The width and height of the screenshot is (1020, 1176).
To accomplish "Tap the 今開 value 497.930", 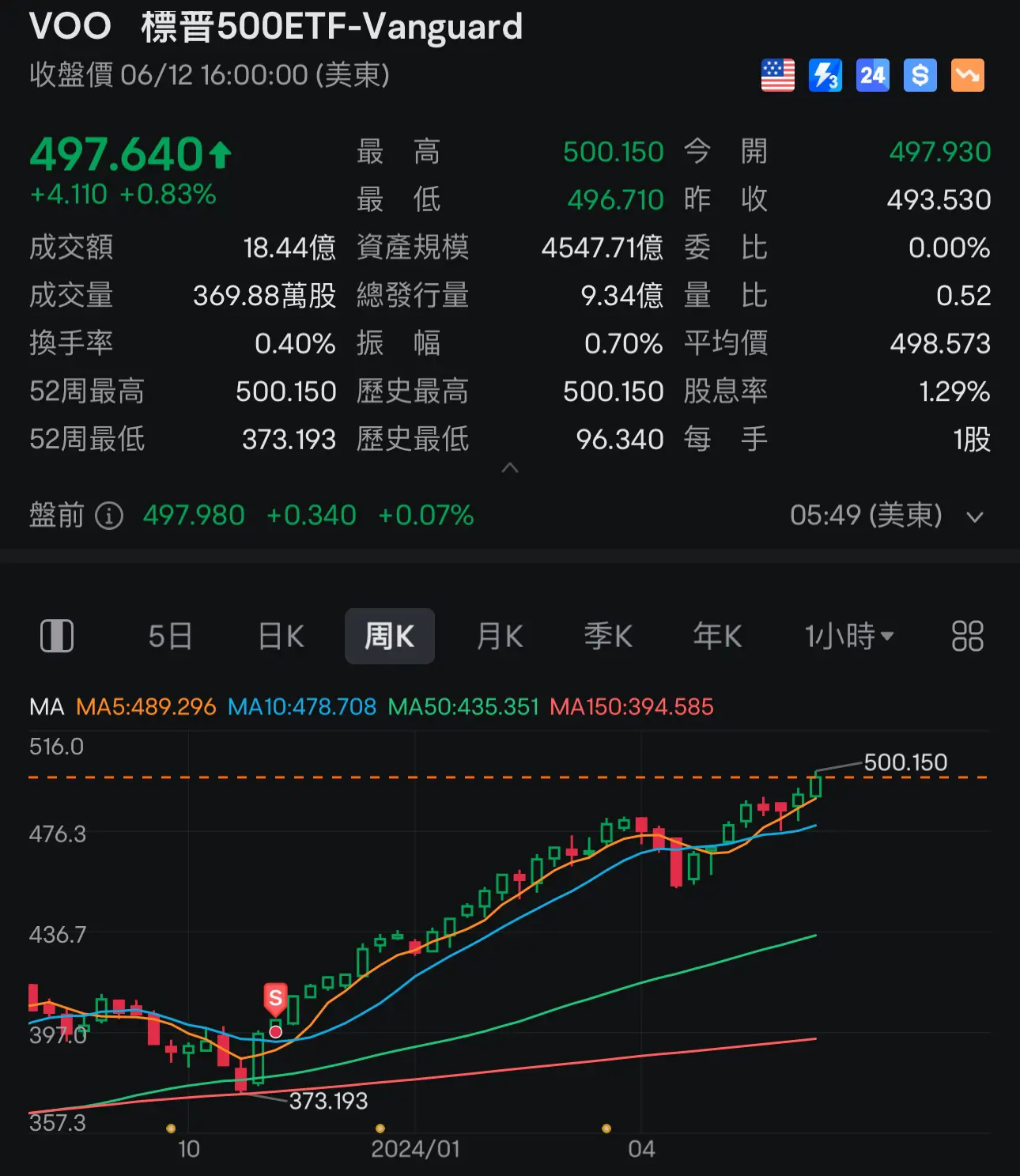I will [940, 152].
